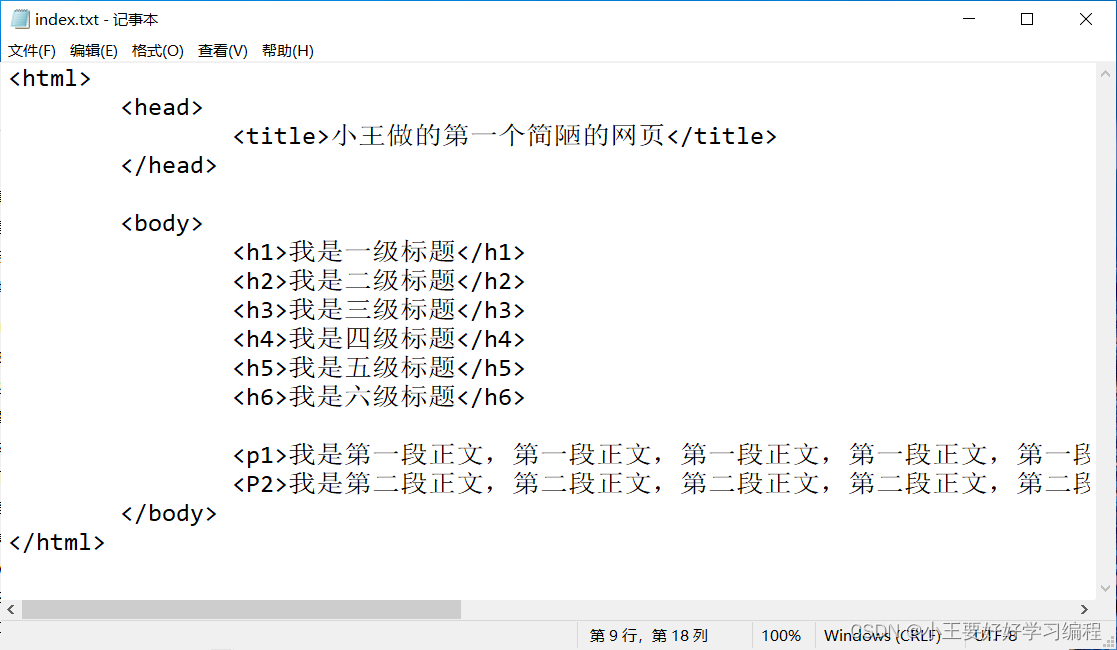Open the 查看(V) menu

tap(222, 50)
